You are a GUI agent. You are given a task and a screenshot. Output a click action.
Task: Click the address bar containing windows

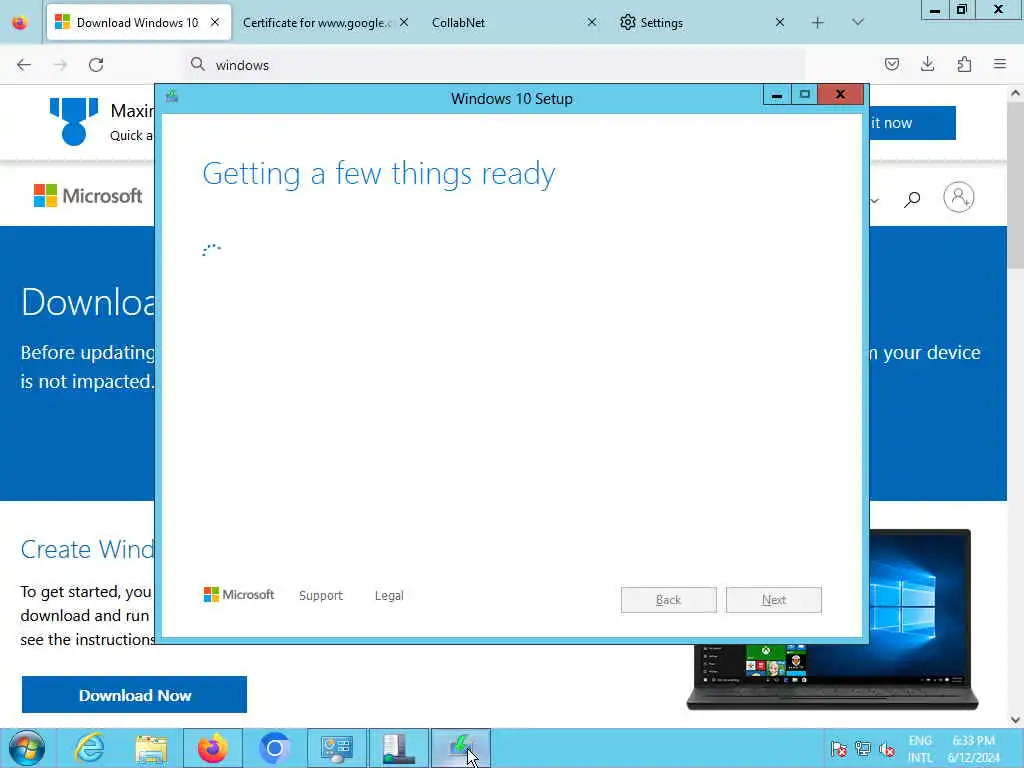point(494,65)
